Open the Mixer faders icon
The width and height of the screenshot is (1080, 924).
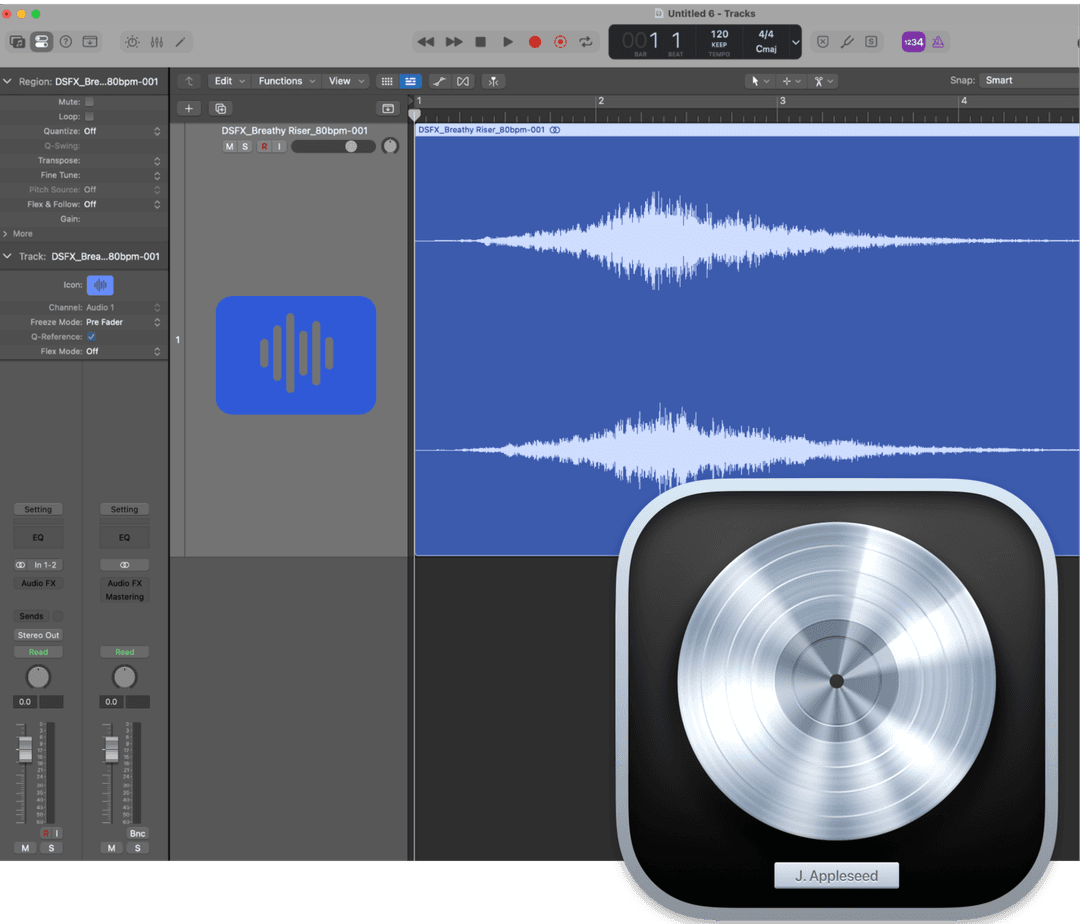point(157,42)
